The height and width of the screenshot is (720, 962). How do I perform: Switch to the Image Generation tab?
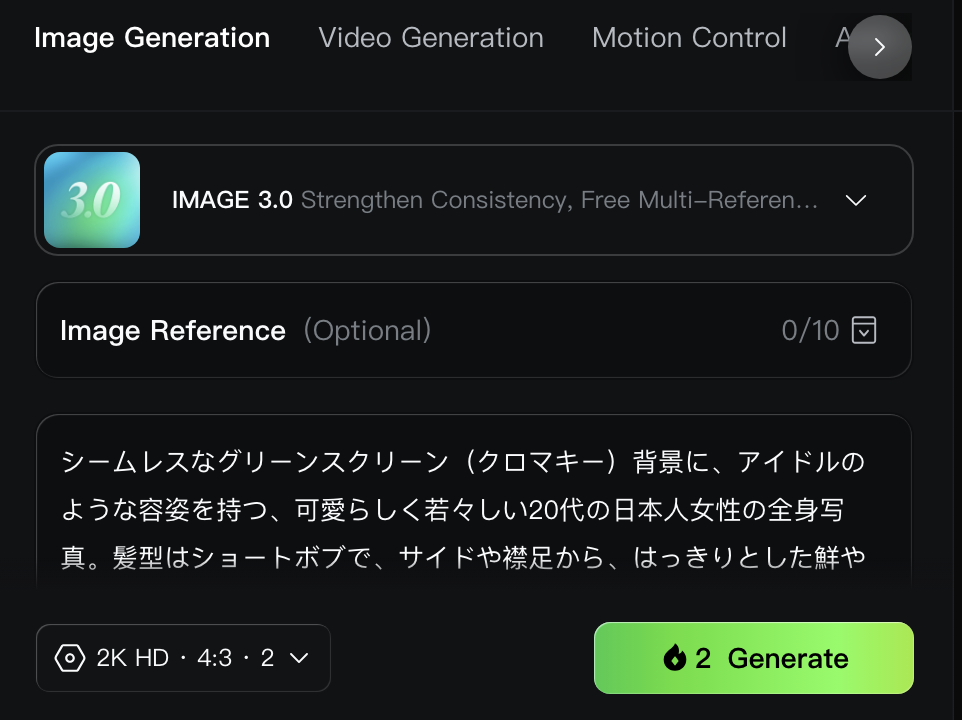pyautogui.click(x=152, y=38)
